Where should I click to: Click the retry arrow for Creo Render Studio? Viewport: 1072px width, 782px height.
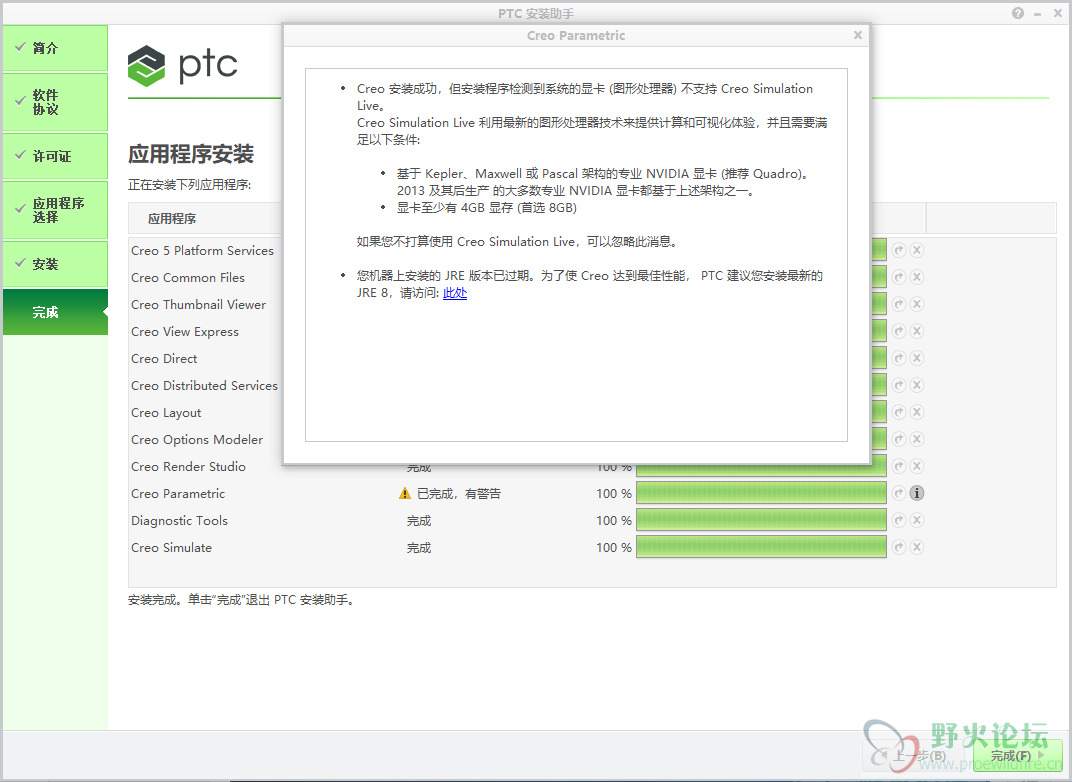(899, 466)
